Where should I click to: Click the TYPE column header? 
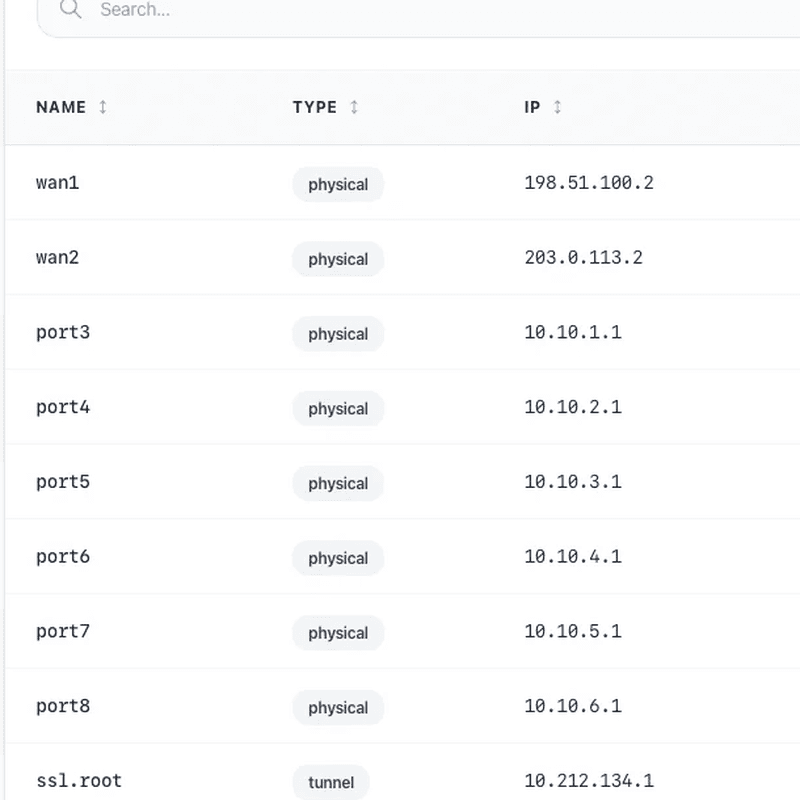pyautogui.click(x=315, y=106)
